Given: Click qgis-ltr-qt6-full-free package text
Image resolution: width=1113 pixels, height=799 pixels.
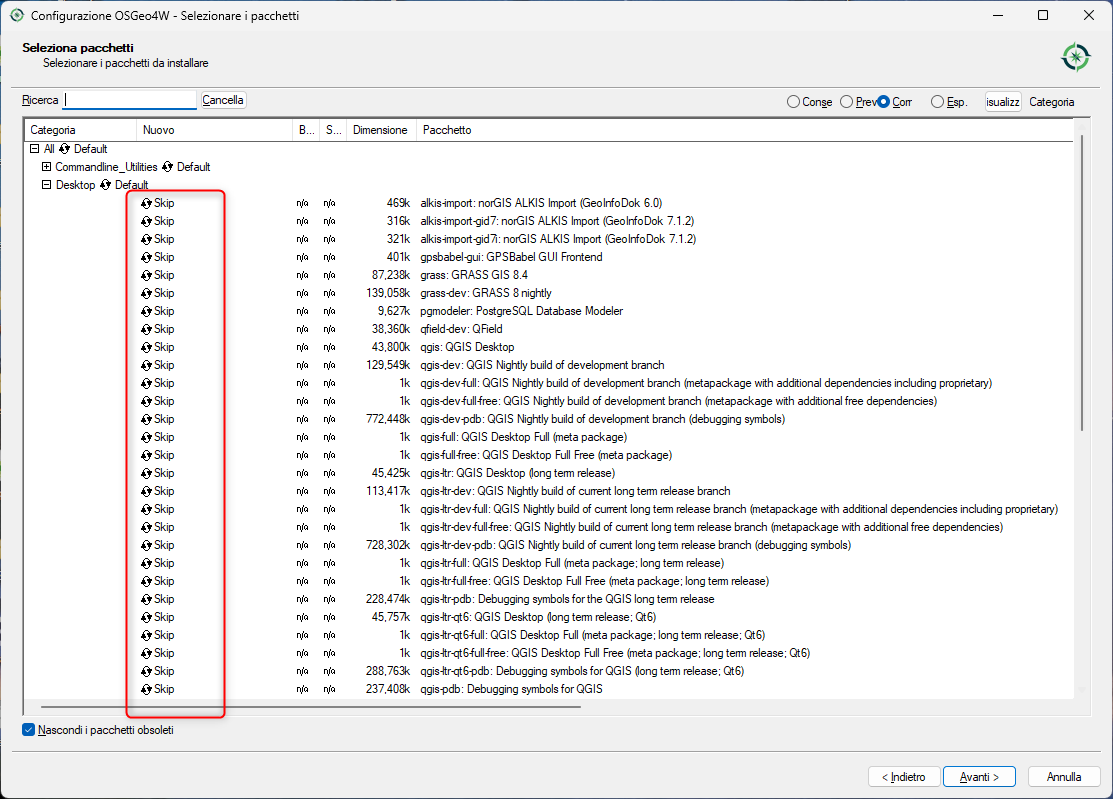Looking at the screenshot, I should (x=615, y=654).
